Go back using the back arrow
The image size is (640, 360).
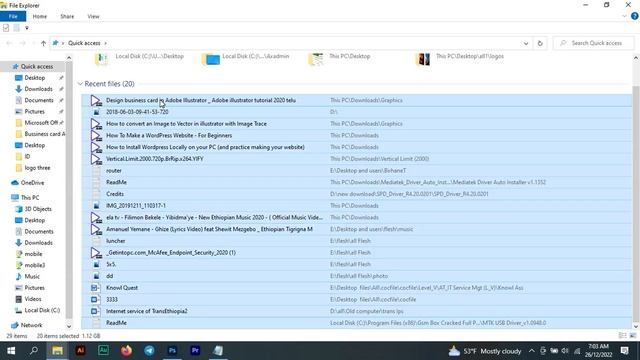(x=9, y=43)
